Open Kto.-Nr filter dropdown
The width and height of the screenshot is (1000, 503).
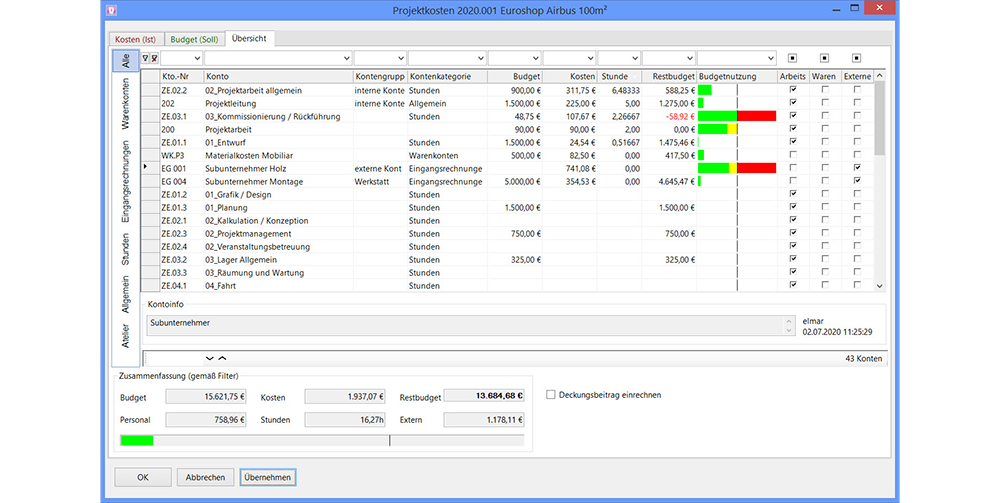(x=197, y=58)
